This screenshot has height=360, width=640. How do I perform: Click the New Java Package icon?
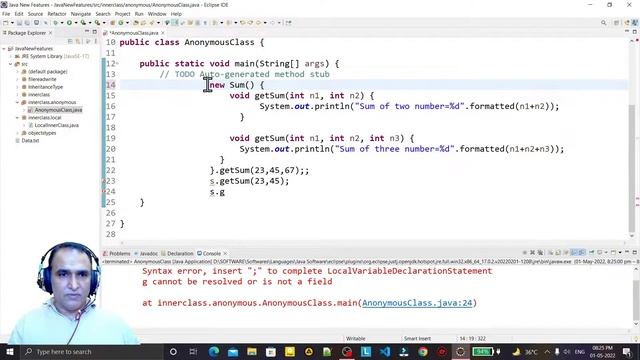click(112, 22)
